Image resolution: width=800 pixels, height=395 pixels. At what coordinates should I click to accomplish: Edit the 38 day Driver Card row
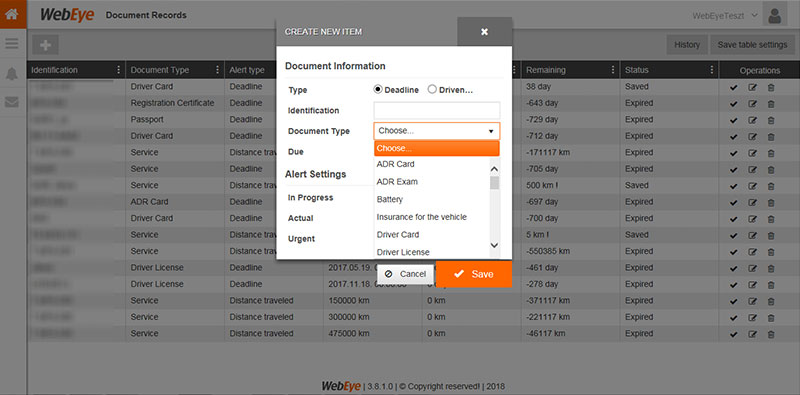click(x=752, y=87)
